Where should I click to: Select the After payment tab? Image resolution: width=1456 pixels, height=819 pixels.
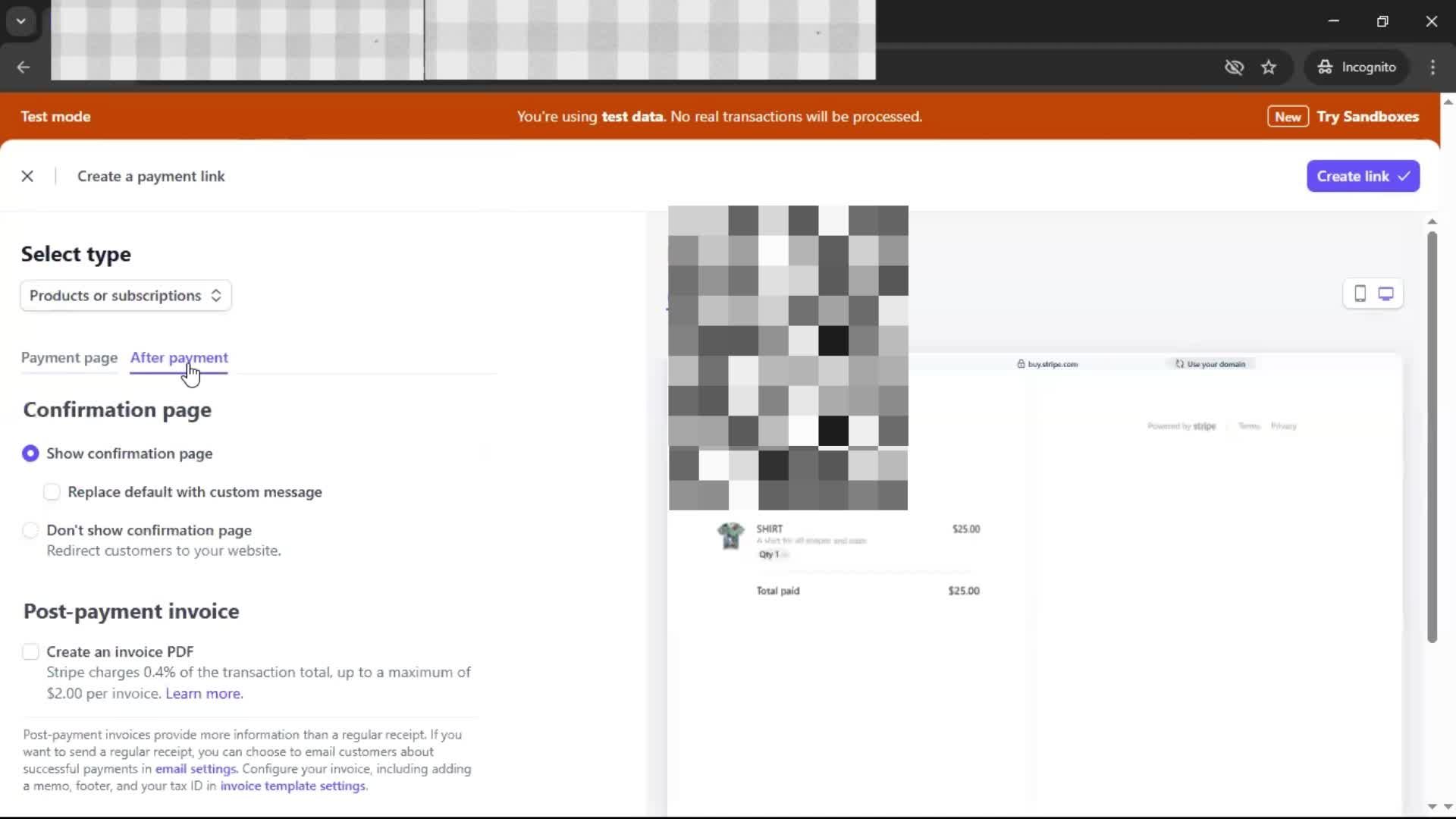pos(179,357)
